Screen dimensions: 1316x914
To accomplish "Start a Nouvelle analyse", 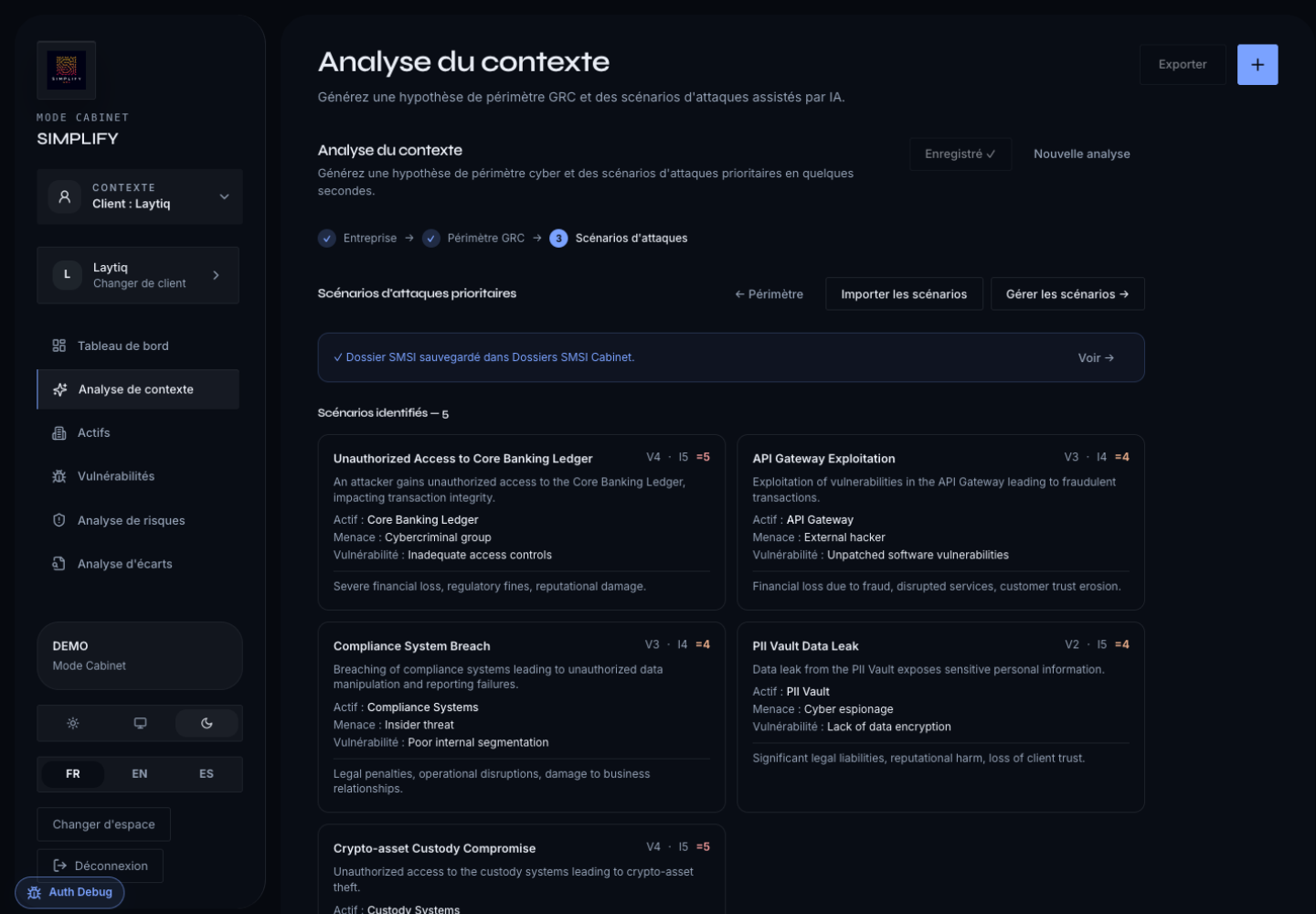I will (x=1081, y=154).
